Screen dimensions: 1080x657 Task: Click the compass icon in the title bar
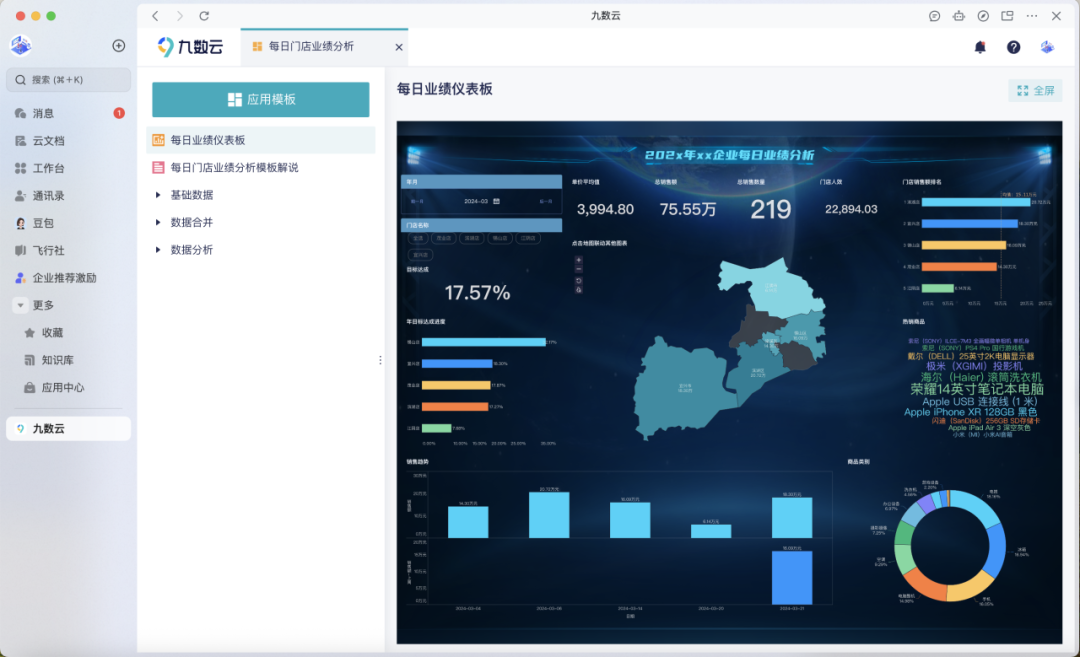(x=983, y=16)
